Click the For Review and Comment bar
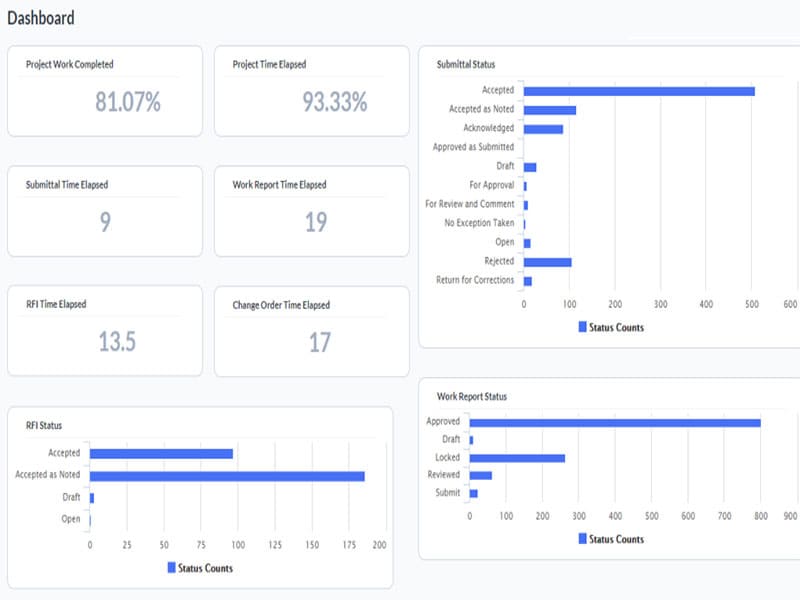 coord(526,205)
